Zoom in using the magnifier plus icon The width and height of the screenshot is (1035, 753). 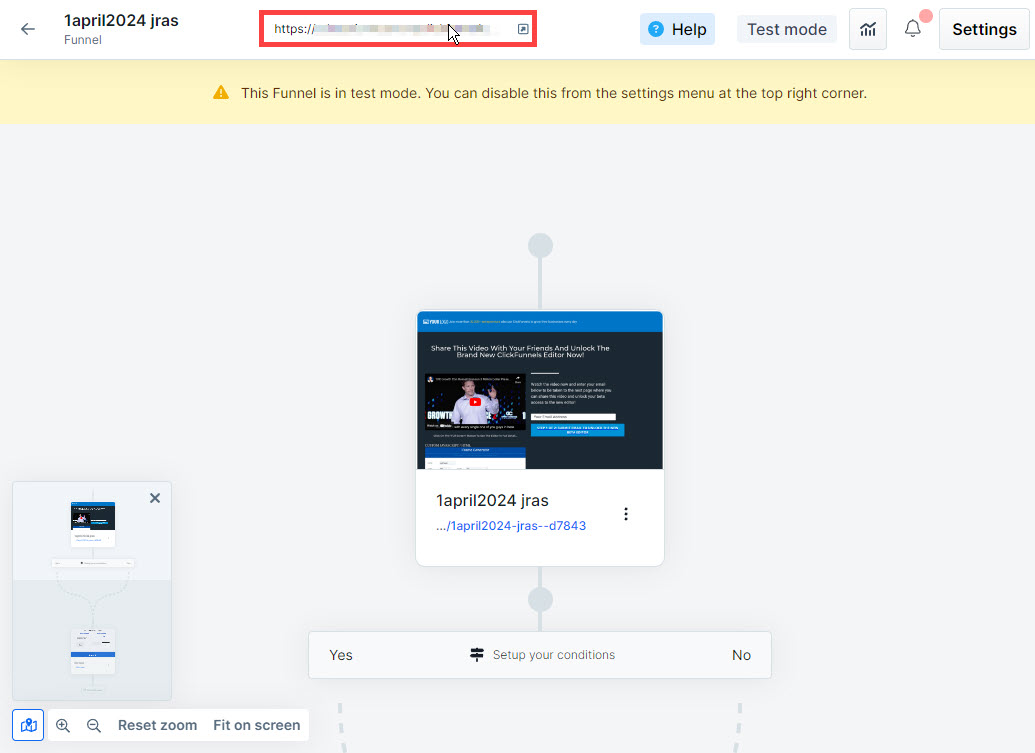[x=63, y=725]
